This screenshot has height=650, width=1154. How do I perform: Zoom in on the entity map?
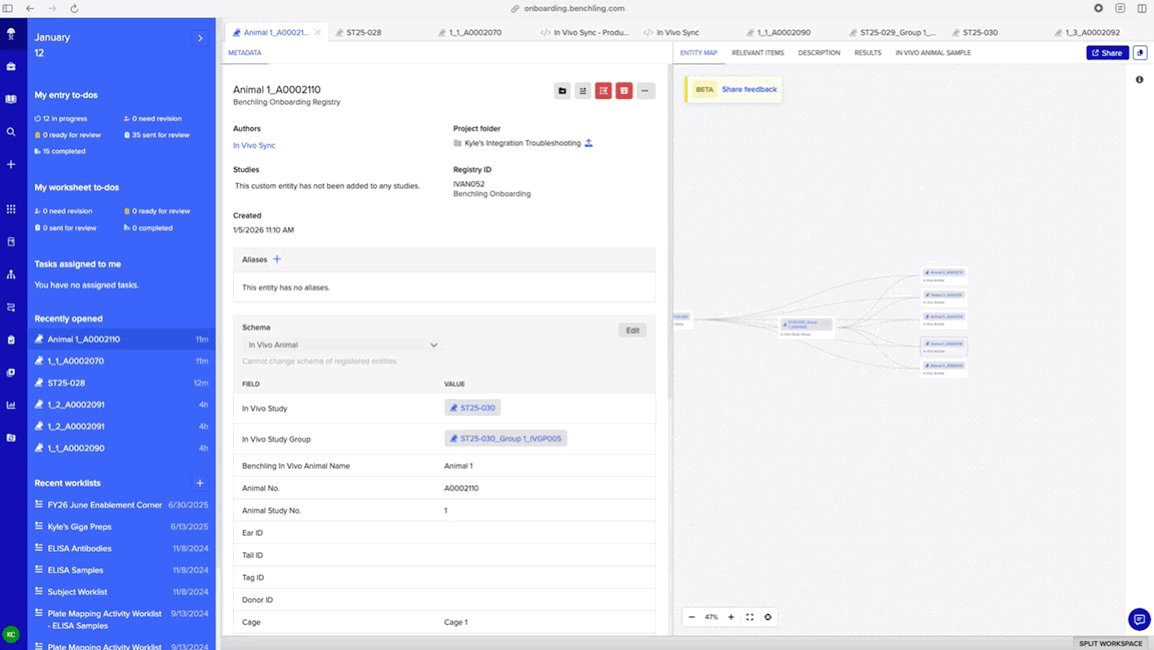point(731,617)
